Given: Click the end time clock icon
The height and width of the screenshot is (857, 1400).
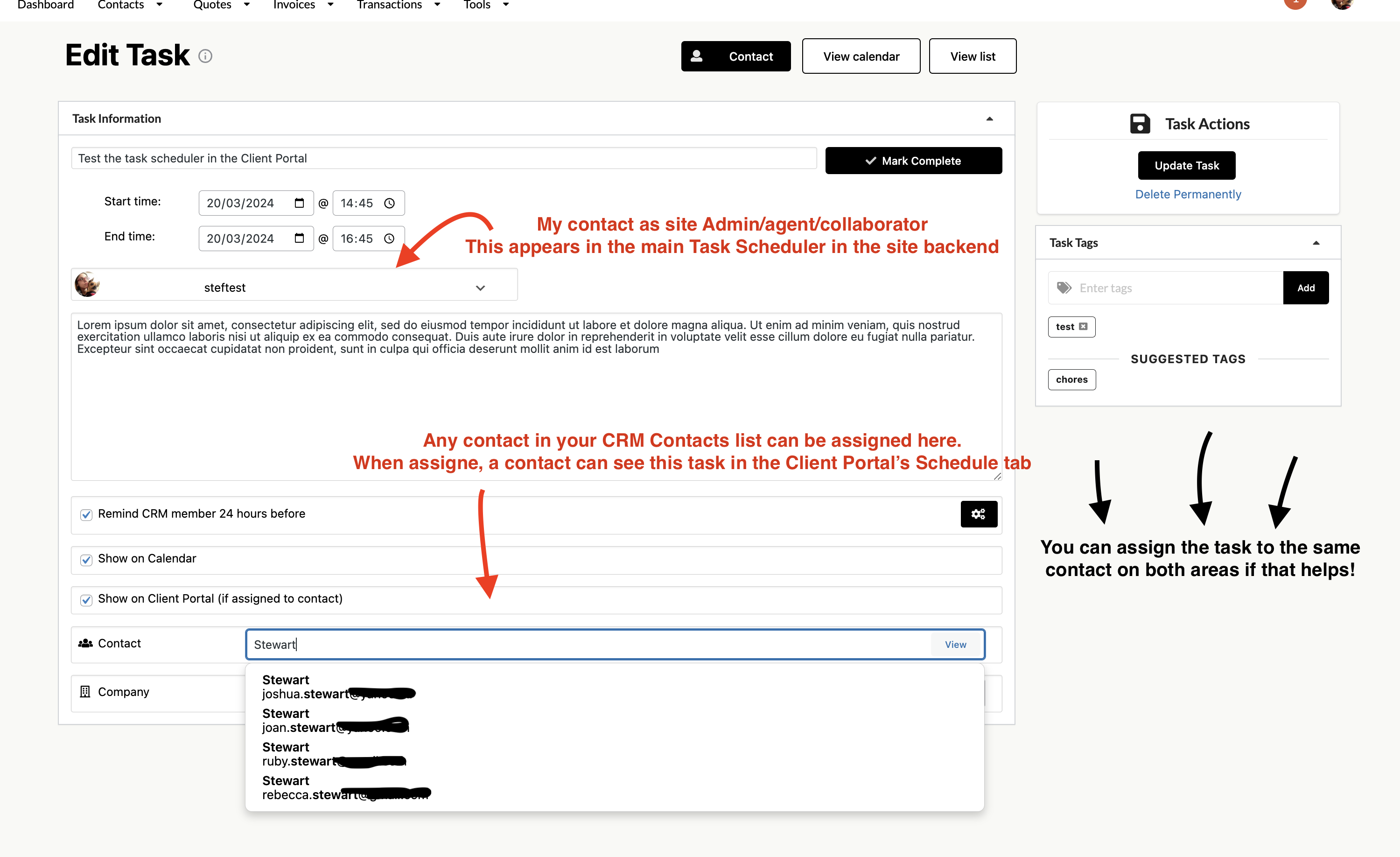Looking at the screenshot, I should click(389, 238).
